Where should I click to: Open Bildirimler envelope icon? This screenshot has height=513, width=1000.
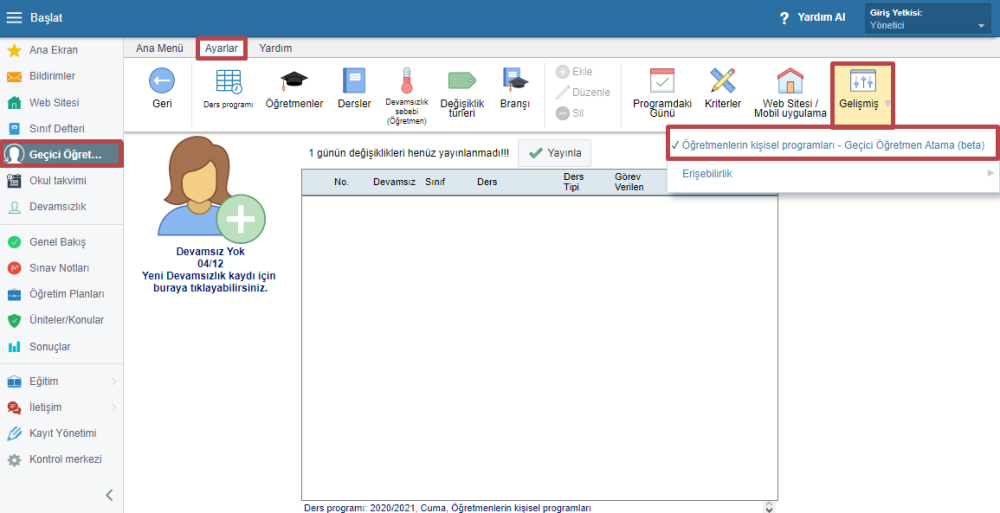click(13, 77)
